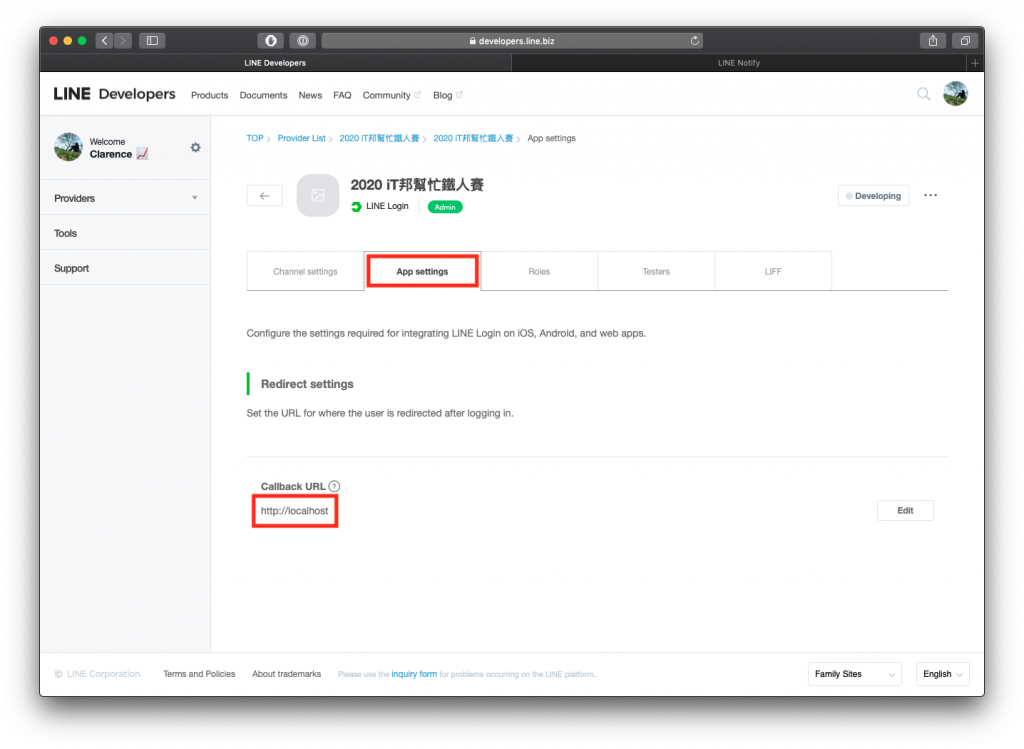The image size is (1024, 749).
Task: Click the channel image placeholder icon
Action: point(318,195)
